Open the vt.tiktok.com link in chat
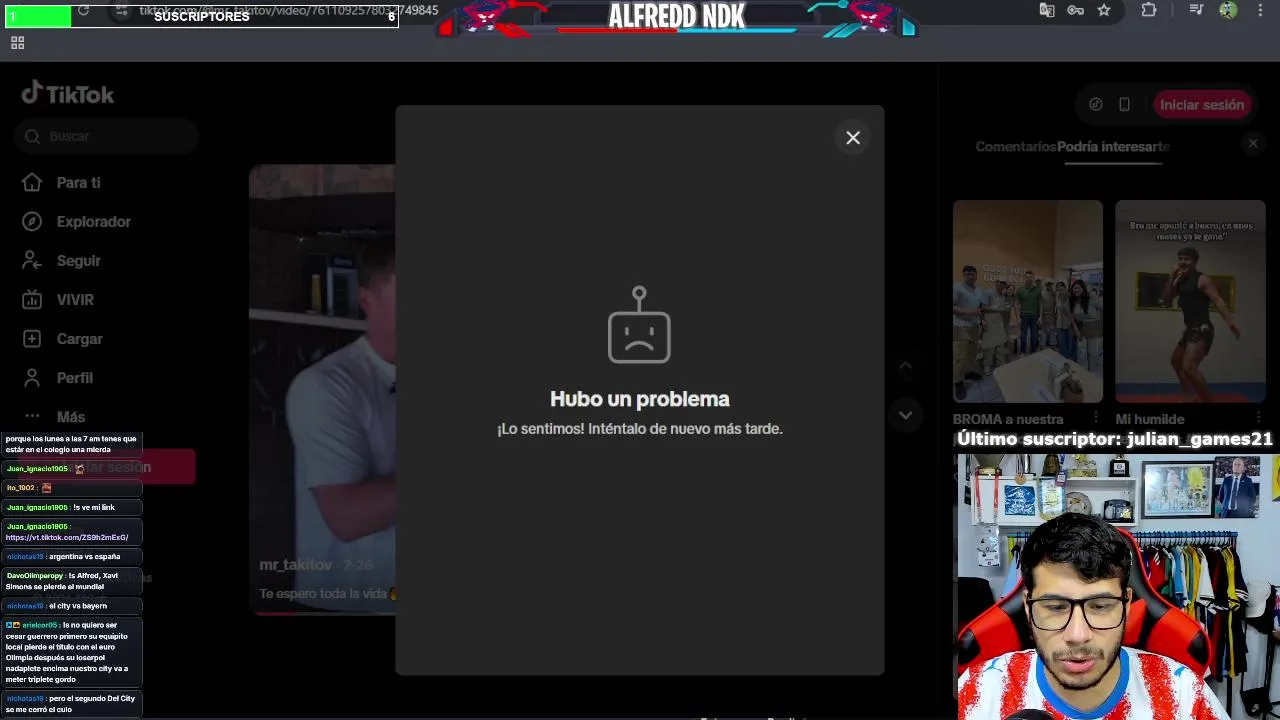The width and height of the screenshot is (1280, 720). 67,538
